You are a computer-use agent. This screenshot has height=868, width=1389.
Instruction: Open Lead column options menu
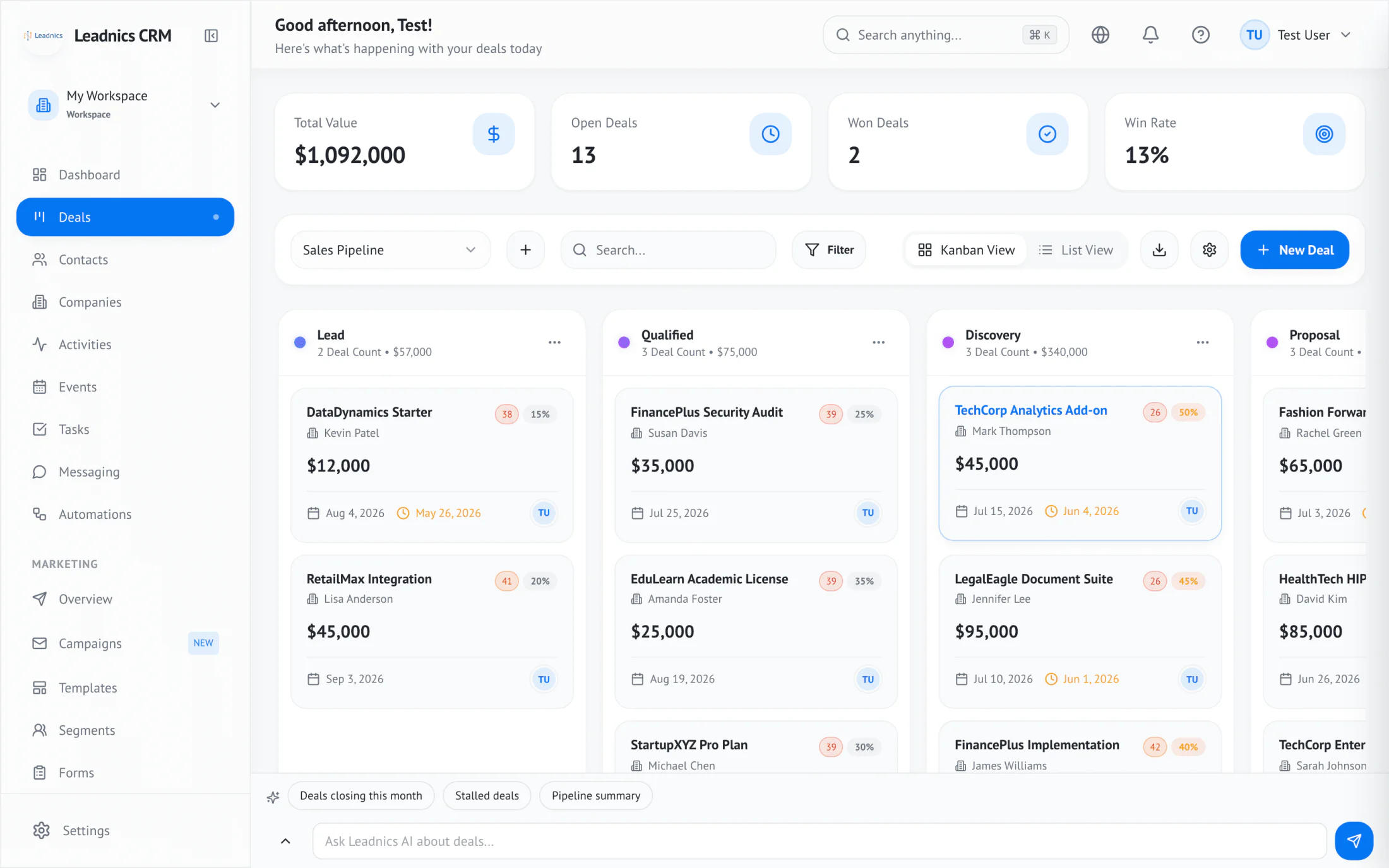(554, 342)
